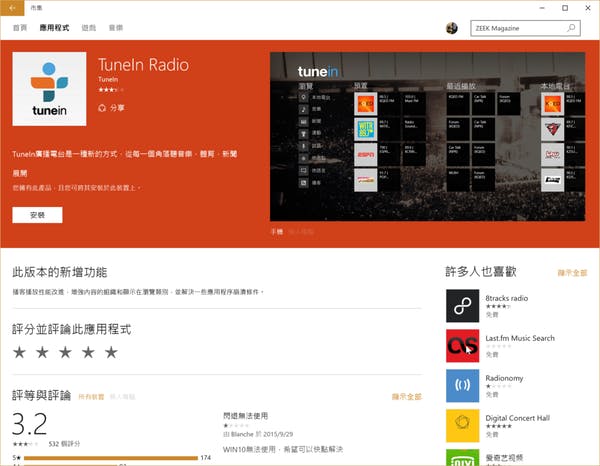Screen dimensions: 600x466
Task: Install TuneIn Radio with 安裝 button
Action: [x=38, y=215]
